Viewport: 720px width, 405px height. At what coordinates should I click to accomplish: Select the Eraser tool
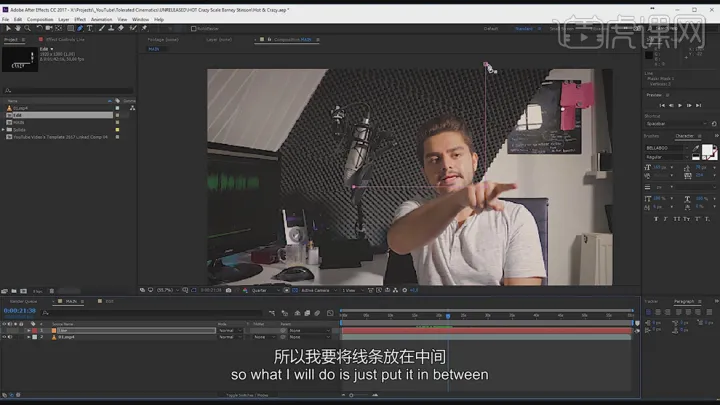pos(121,28)
